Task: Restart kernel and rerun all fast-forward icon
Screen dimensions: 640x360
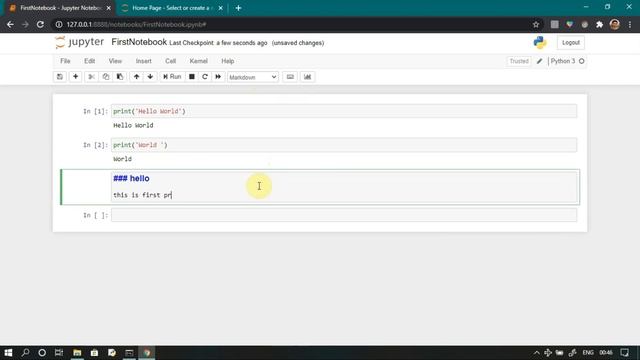Action: (218, 77)
